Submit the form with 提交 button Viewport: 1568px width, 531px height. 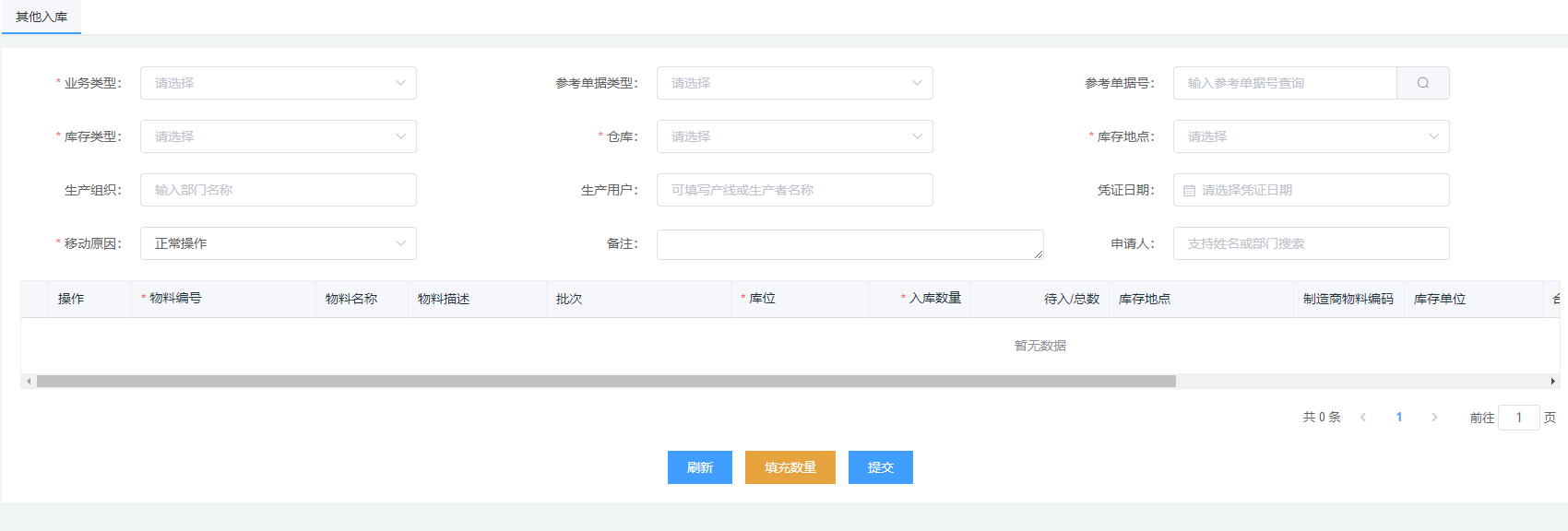click(x=880, y=467)
